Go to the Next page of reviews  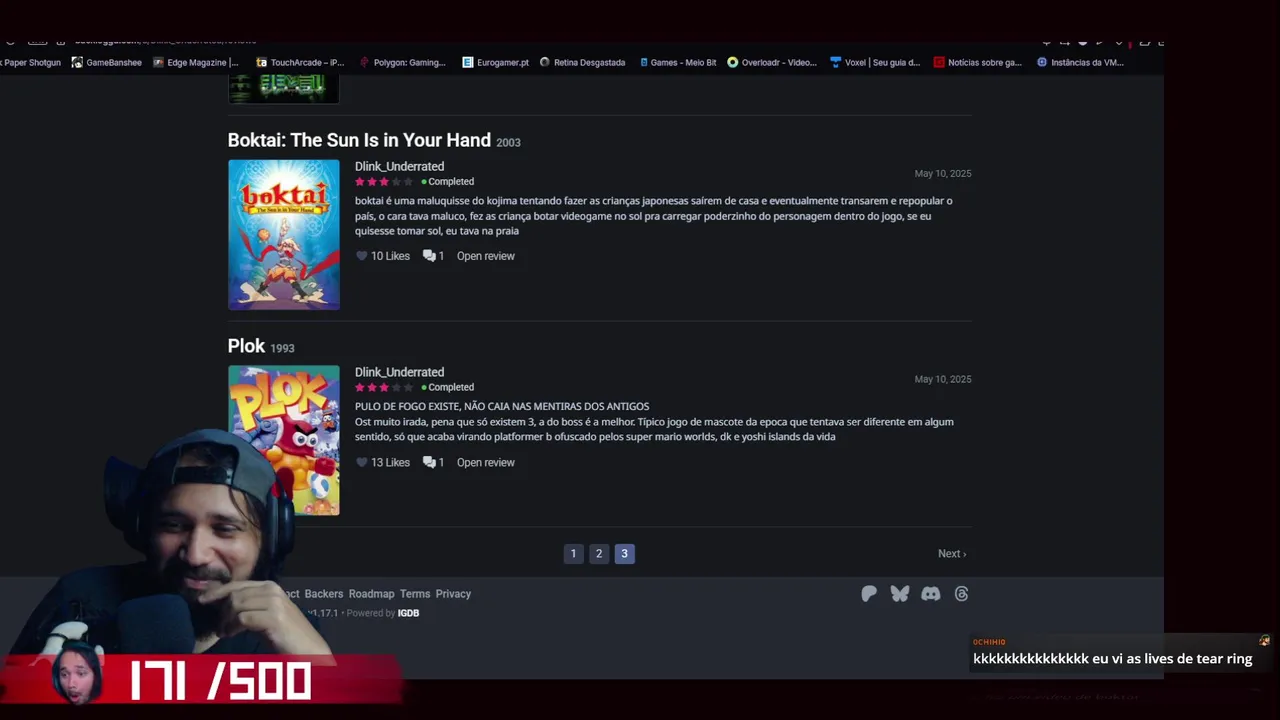[x=952, y=553]
